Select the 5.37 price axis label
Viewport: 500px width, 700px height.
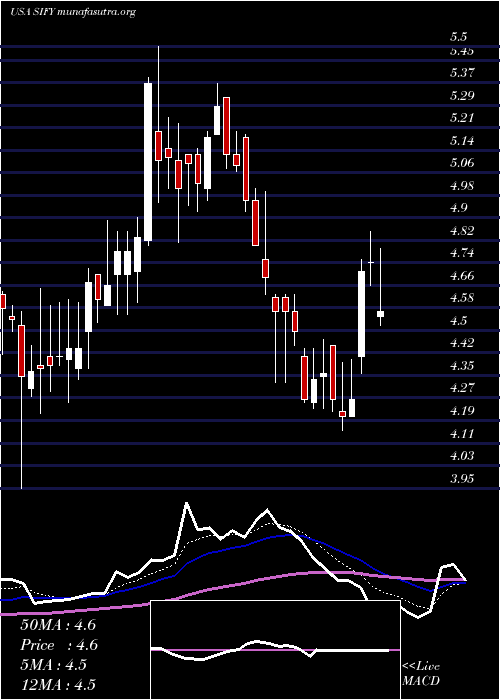[x=462, y=73]
